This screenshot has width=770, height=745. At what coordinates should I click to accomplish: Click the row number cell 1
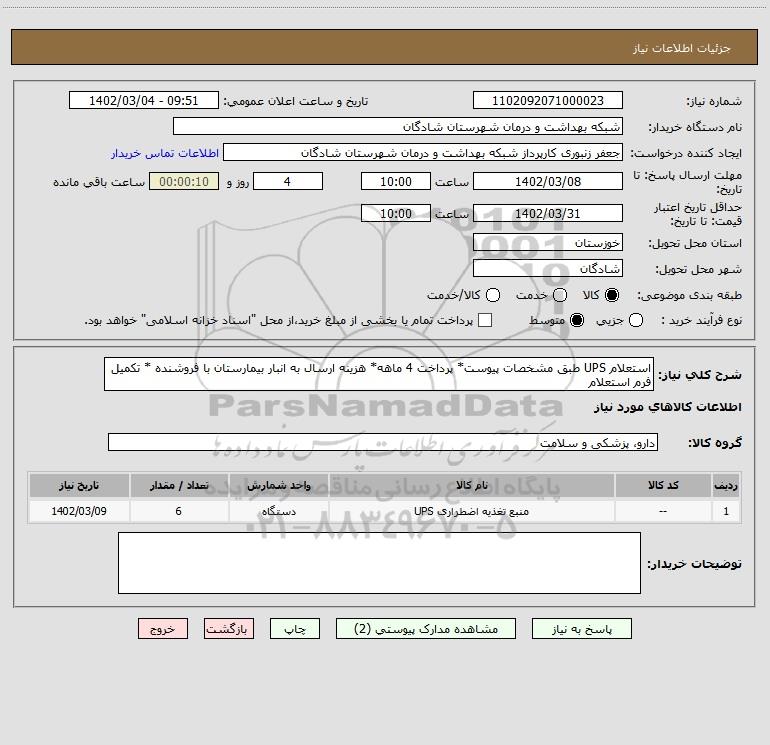(x=726, y=511)
